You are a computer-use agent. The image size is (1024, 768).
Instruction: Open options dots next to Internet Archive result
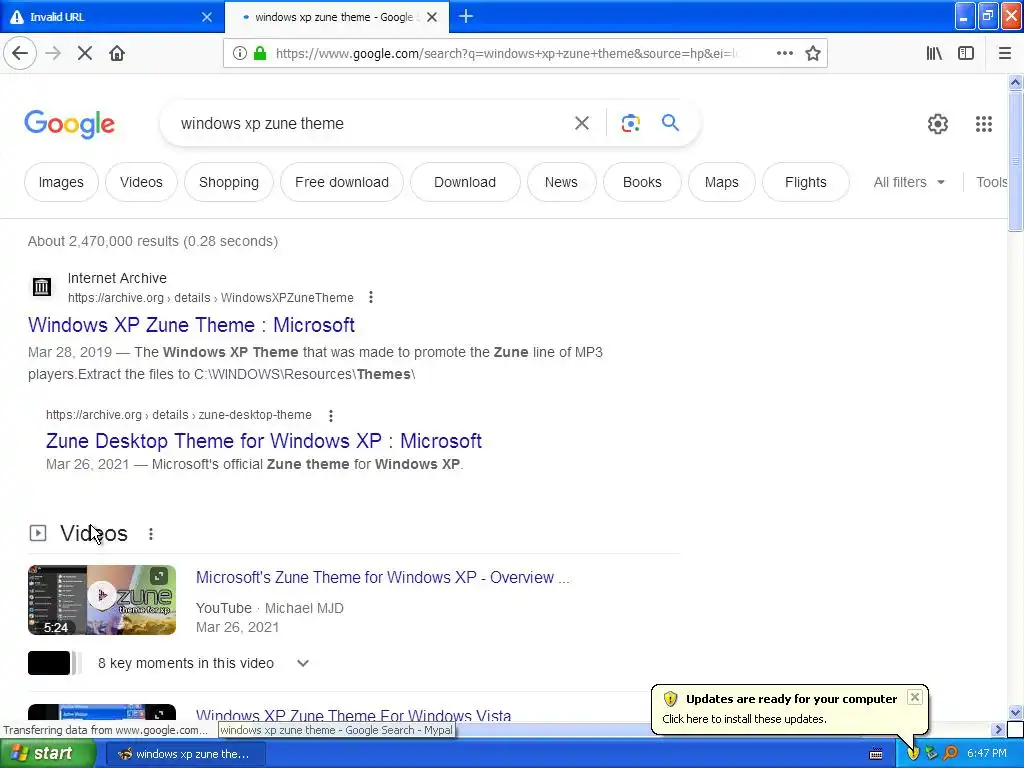371,297
